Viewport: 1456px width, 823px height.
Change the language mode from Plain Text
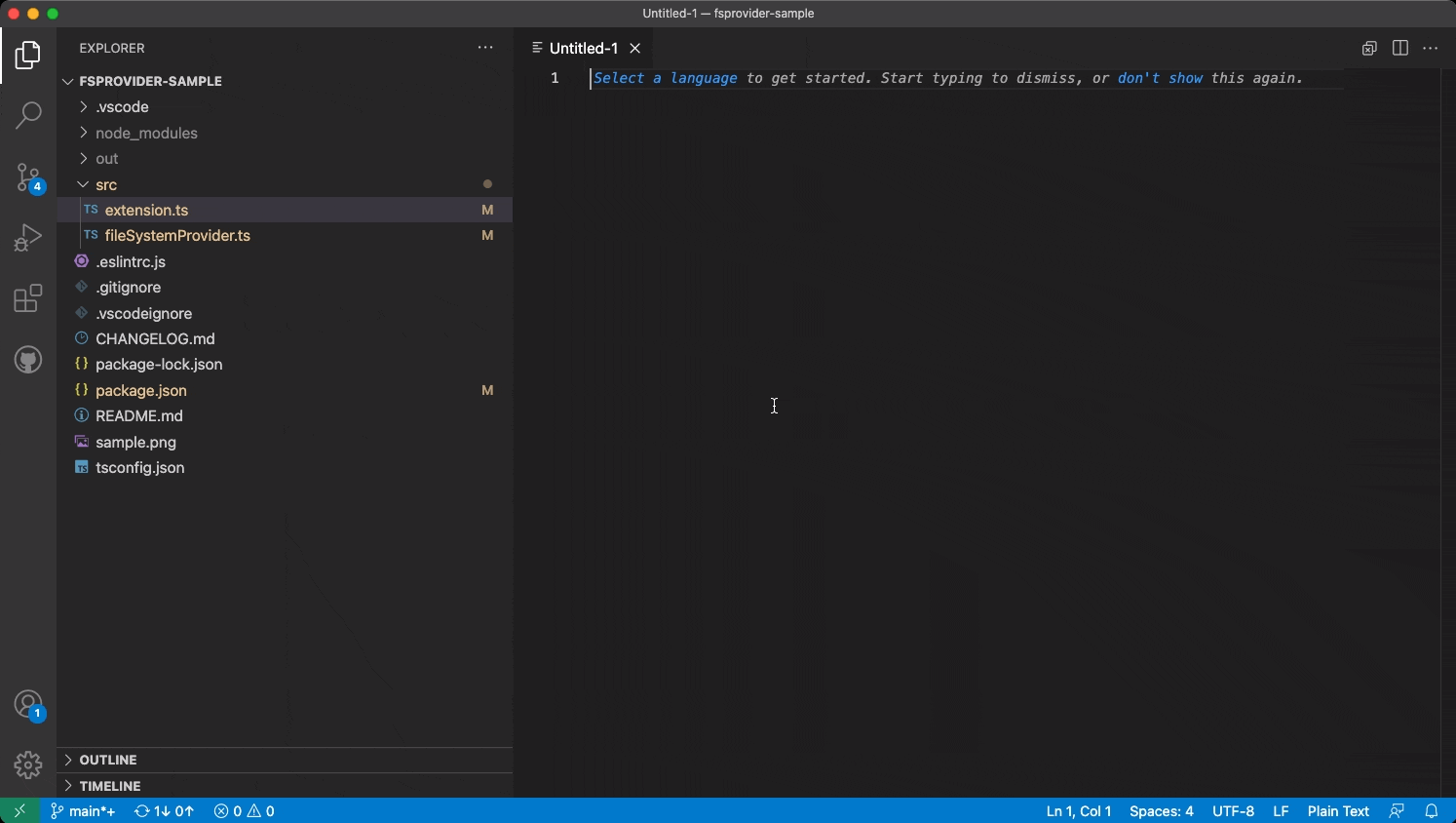[x=1336, y=810]
